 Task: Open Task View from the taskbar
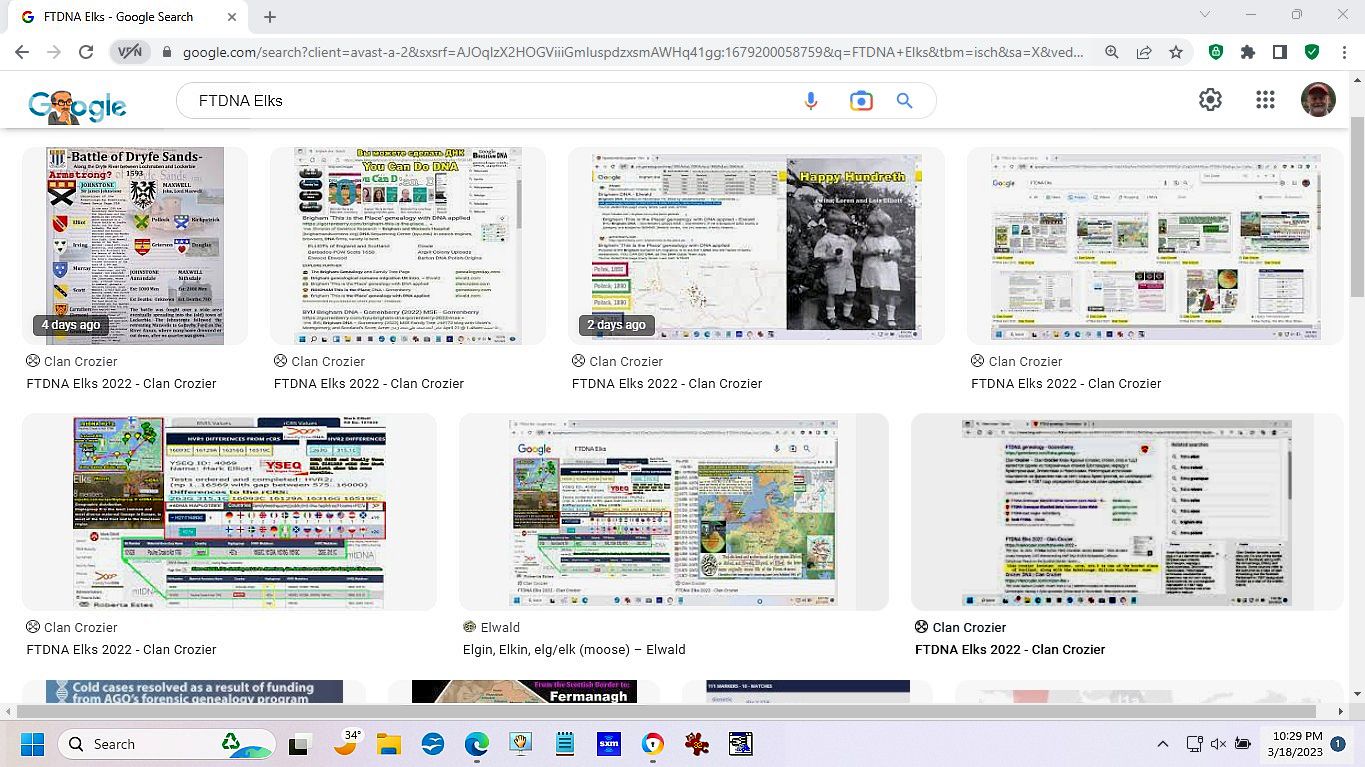299,744
